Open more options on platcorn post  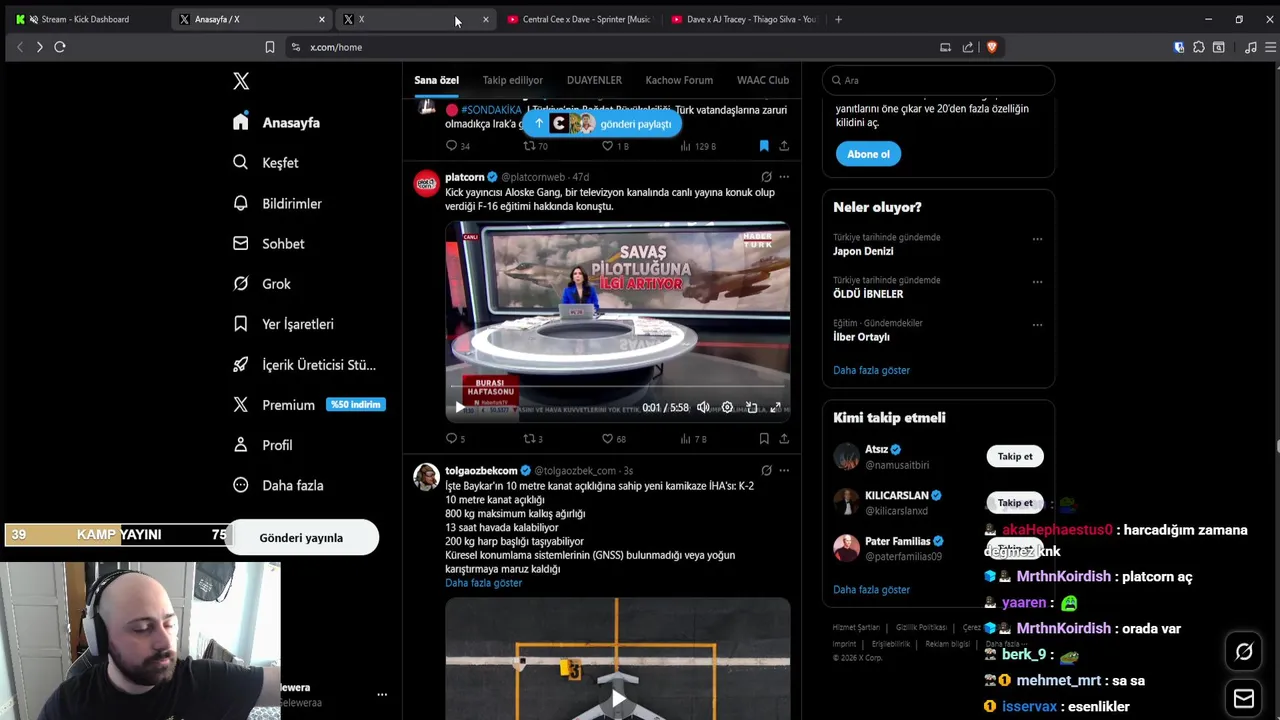784,177
